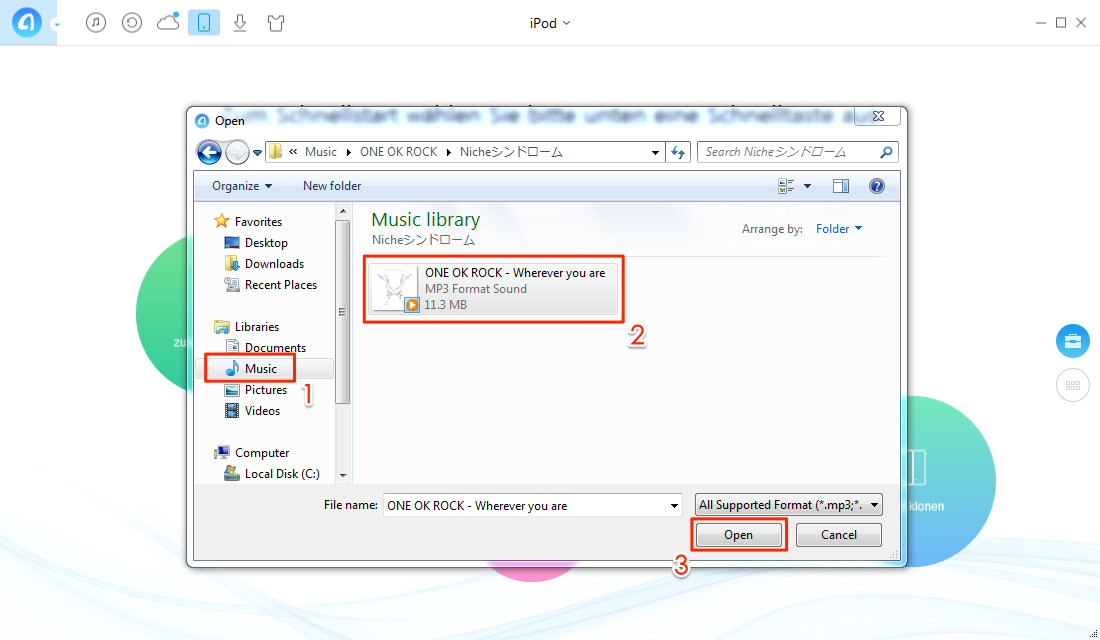This screenshot has width=1100, height=640.
Task: Open the backup restore icon
Action: click(x=132, y=22)
